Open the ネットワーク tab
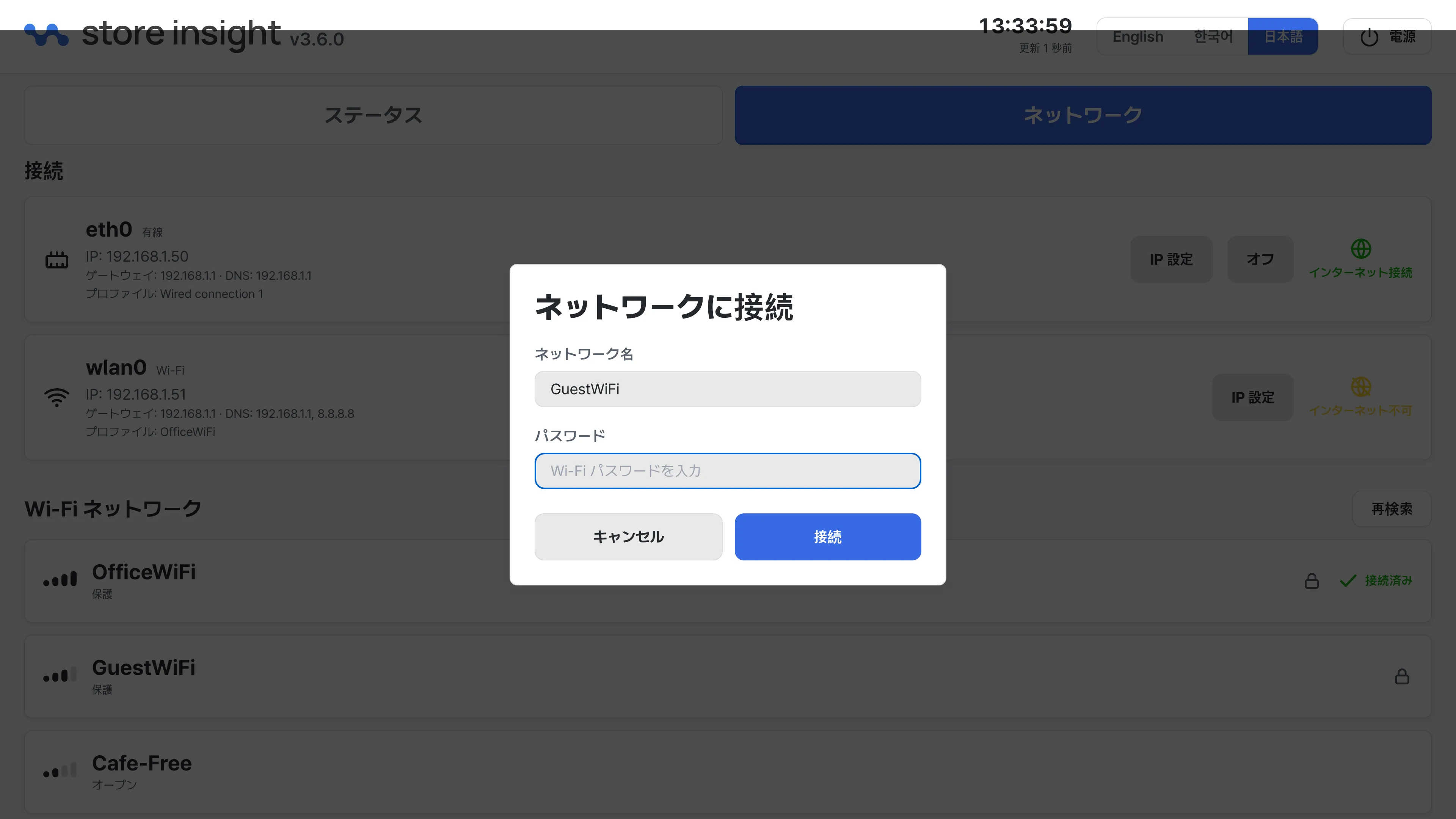1456x819 pixels. coord(1083,115)
